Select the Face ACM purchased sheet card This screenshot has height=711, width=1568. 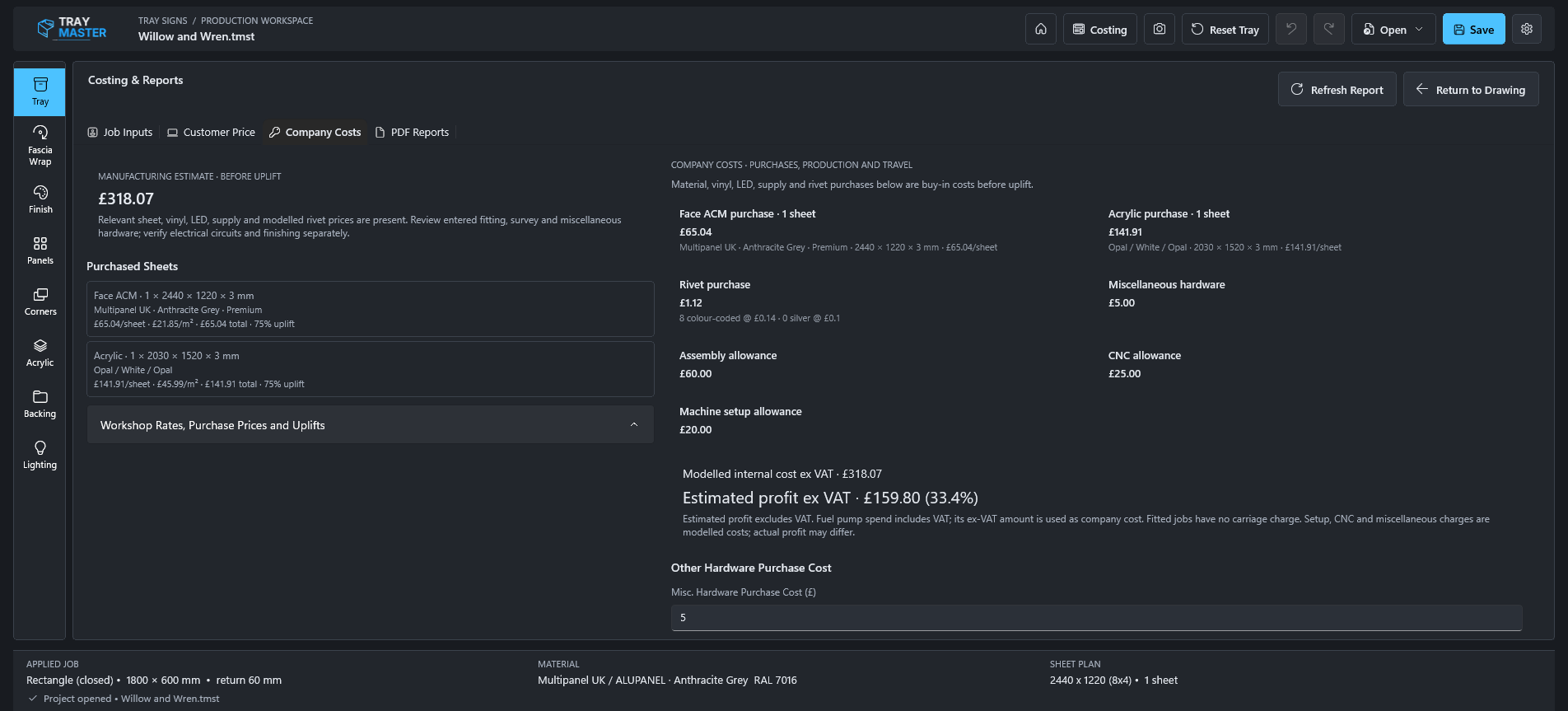click(371, 309)
